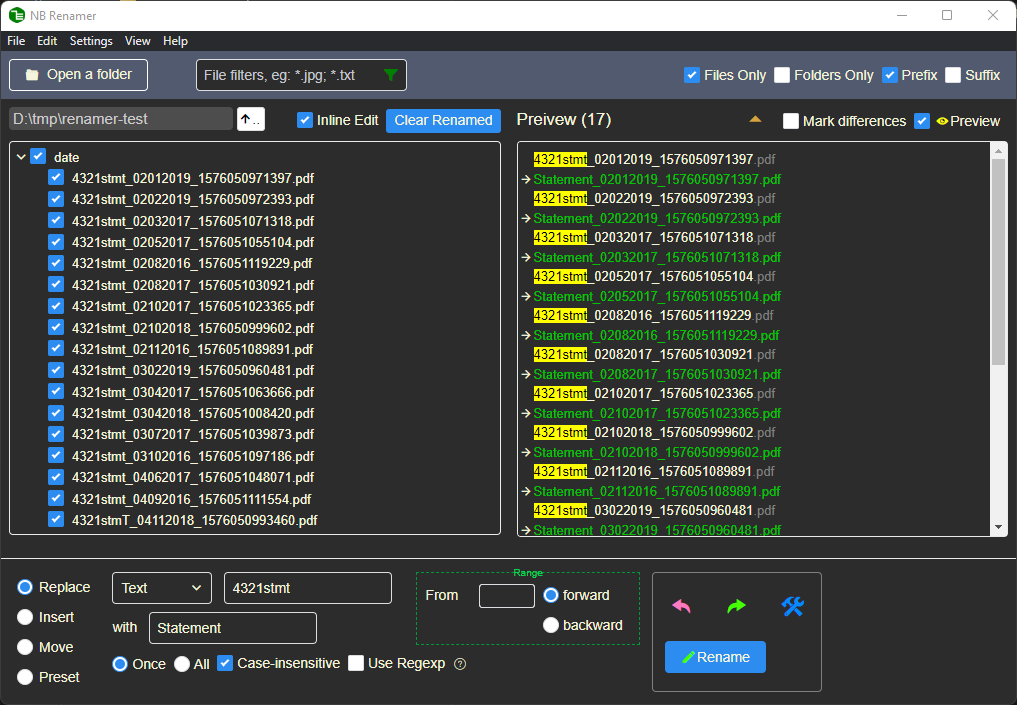The image size is (1017, 705).
Task: Uncheck file 4321stmt_02022019_1576050972393.pdf checkbox
Action: click(x=56, y=198)
